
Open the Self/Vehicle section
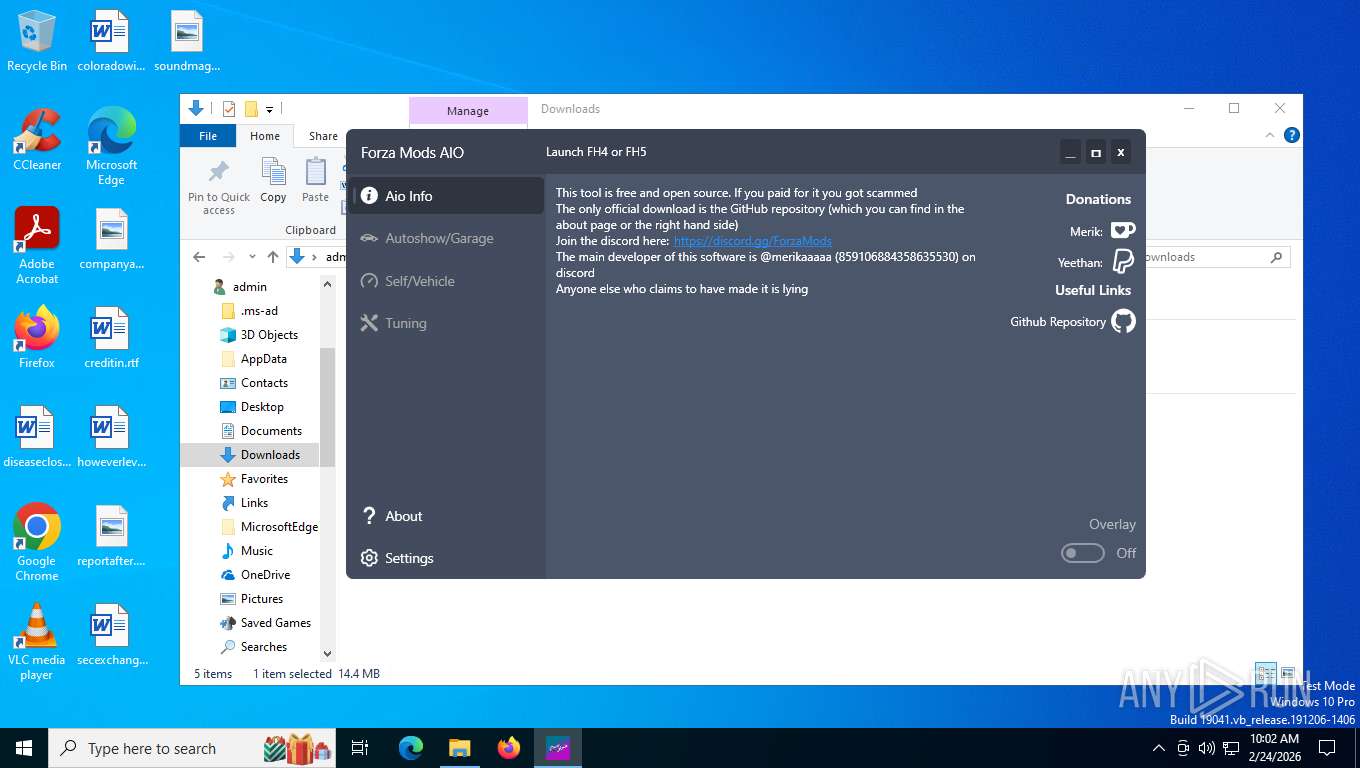(446, 281)
